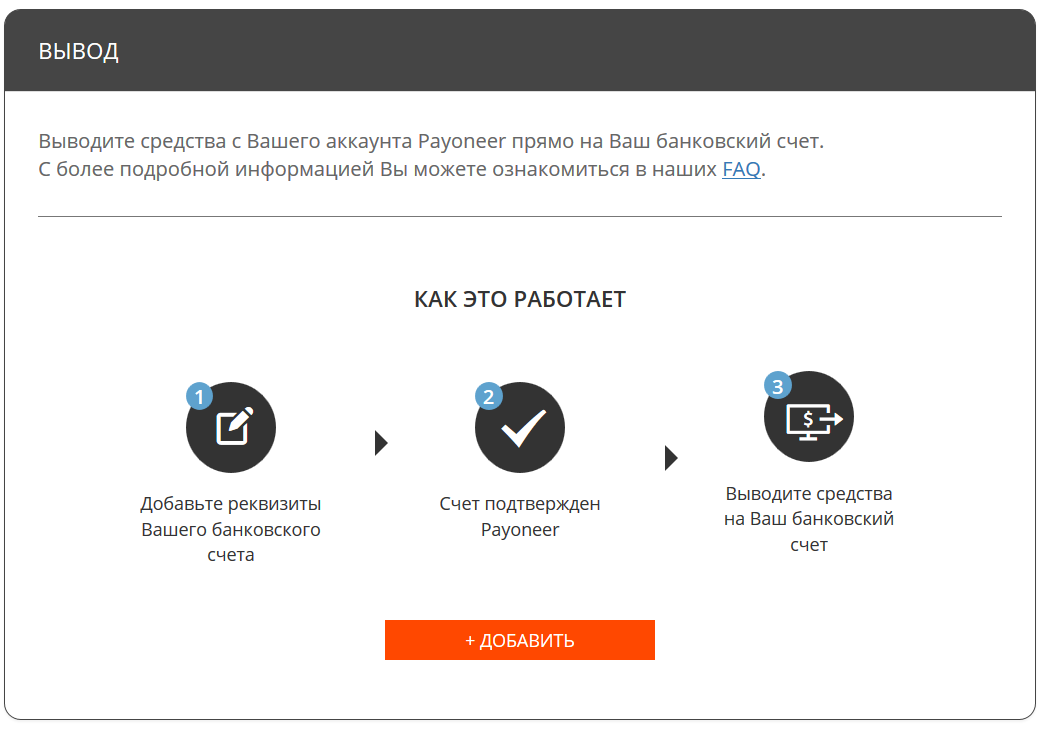Click the horizontal divider line below the description
The width and height of the screenshot is (1042, 734).
click(x=520, y=216)
